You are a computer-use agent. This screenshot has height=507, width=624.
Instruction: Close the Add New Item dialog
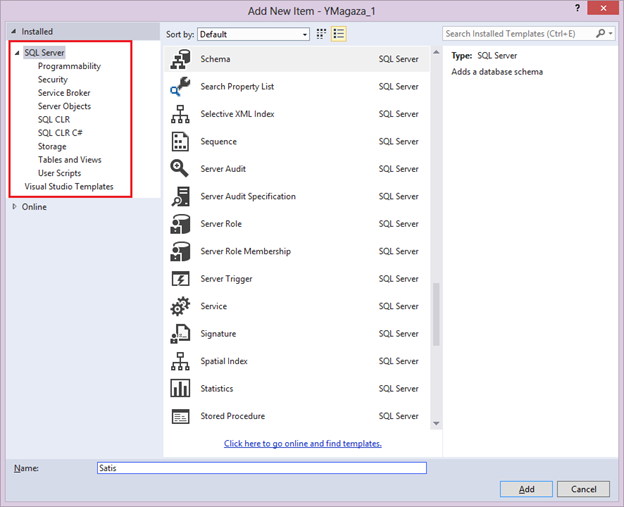coord(603,8)
